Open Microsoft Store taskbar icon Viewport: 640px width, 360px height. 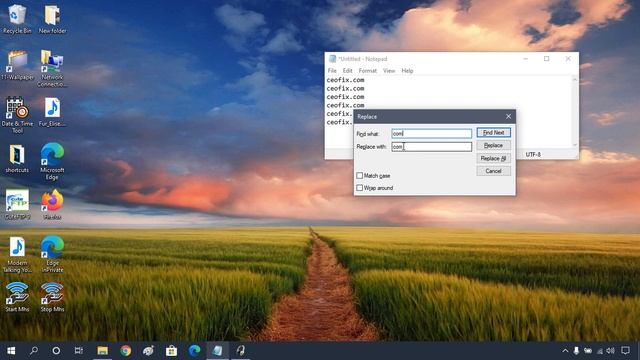click(x=171, y=351)
